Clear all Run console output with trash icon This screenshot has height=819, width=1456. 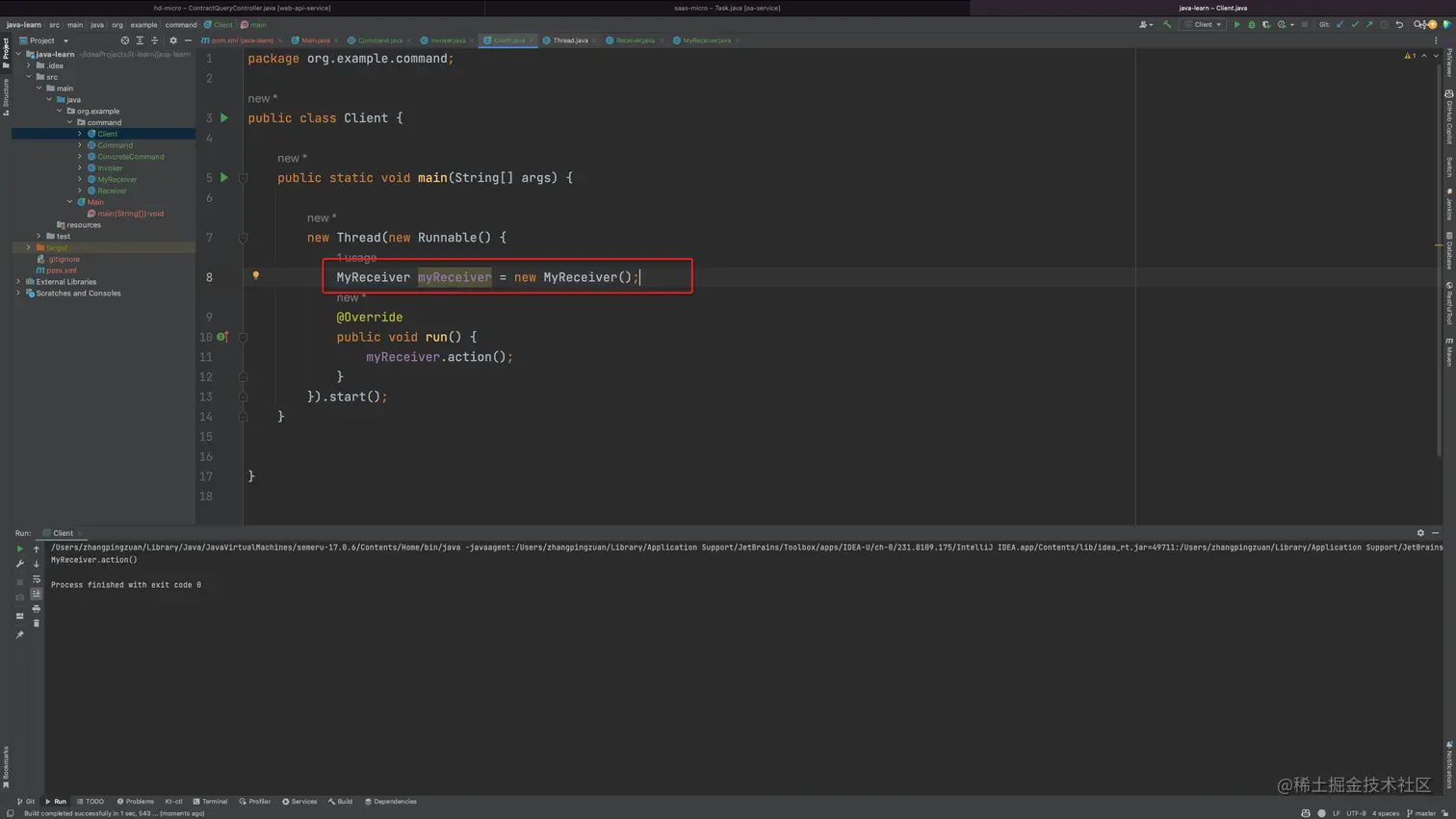pos(37,624)
